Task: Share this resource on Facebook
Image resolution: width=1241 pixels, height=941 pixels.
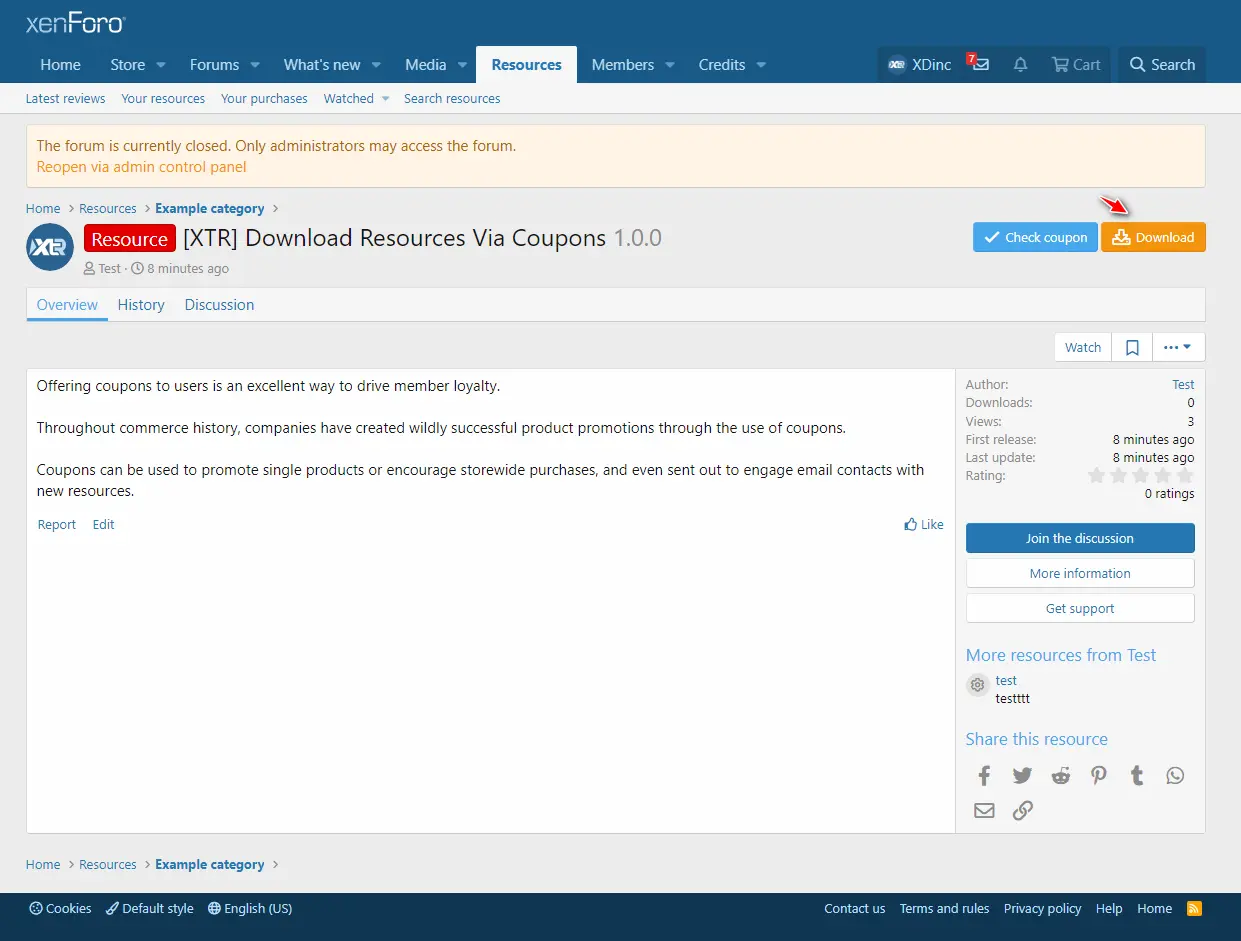Action: tap(984, 775)
